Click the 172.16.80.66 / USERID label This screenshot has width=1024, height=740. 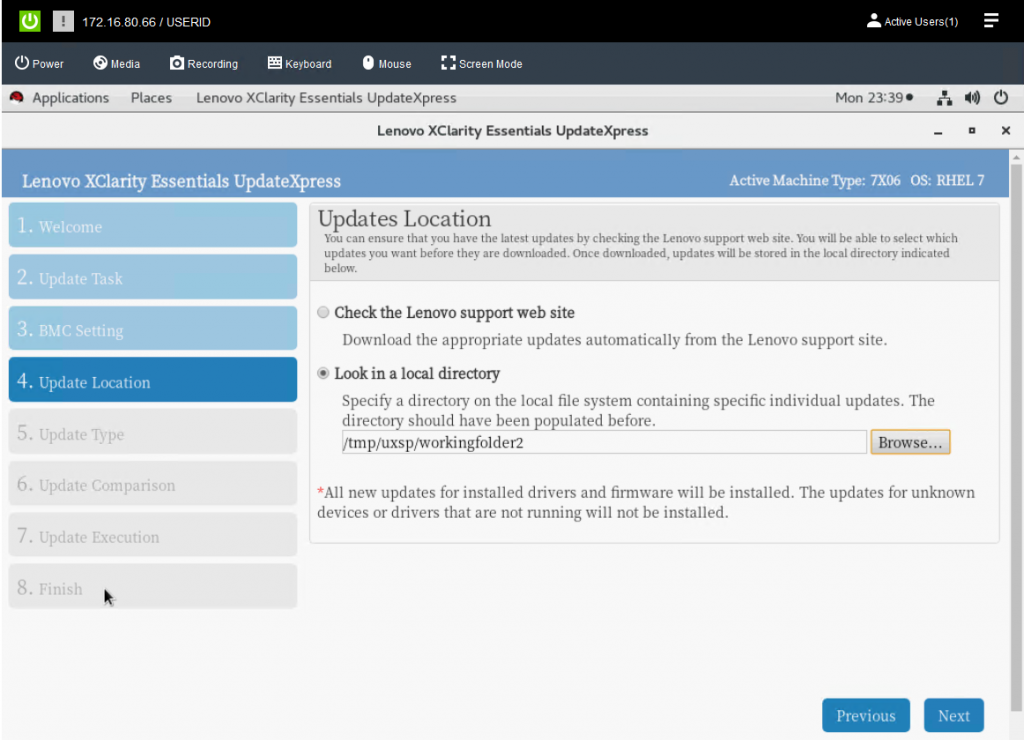click(x=146, y=22)
